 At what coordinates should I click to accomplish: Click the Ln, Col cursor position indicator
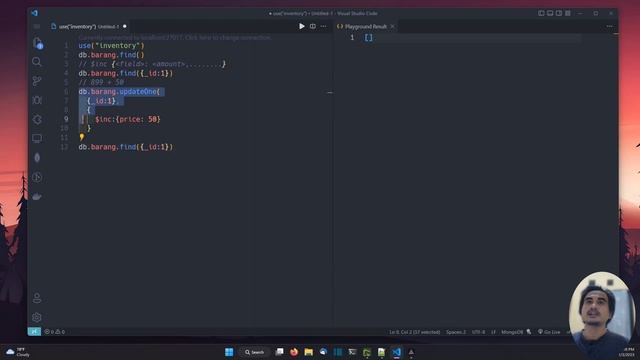(414, 332)
